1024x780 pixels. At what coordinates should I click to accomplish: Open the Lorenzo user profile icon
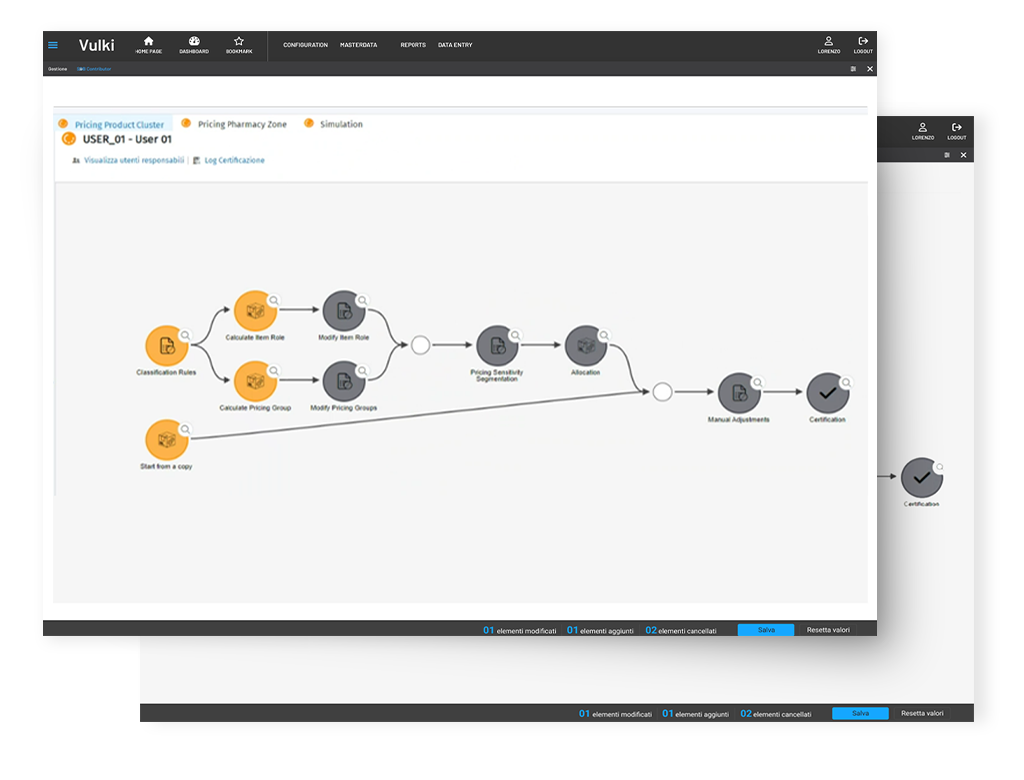(x=828, y=42)
